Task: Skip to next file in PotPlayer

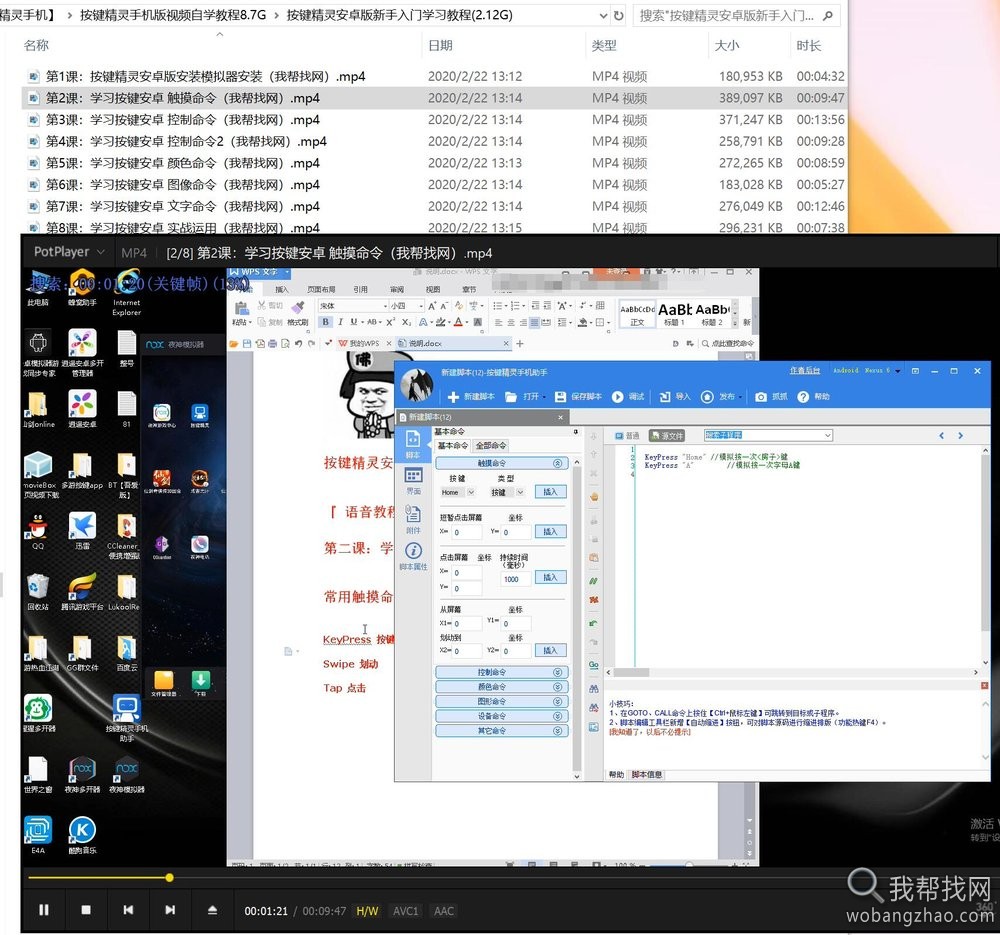Action: [170, 910]
